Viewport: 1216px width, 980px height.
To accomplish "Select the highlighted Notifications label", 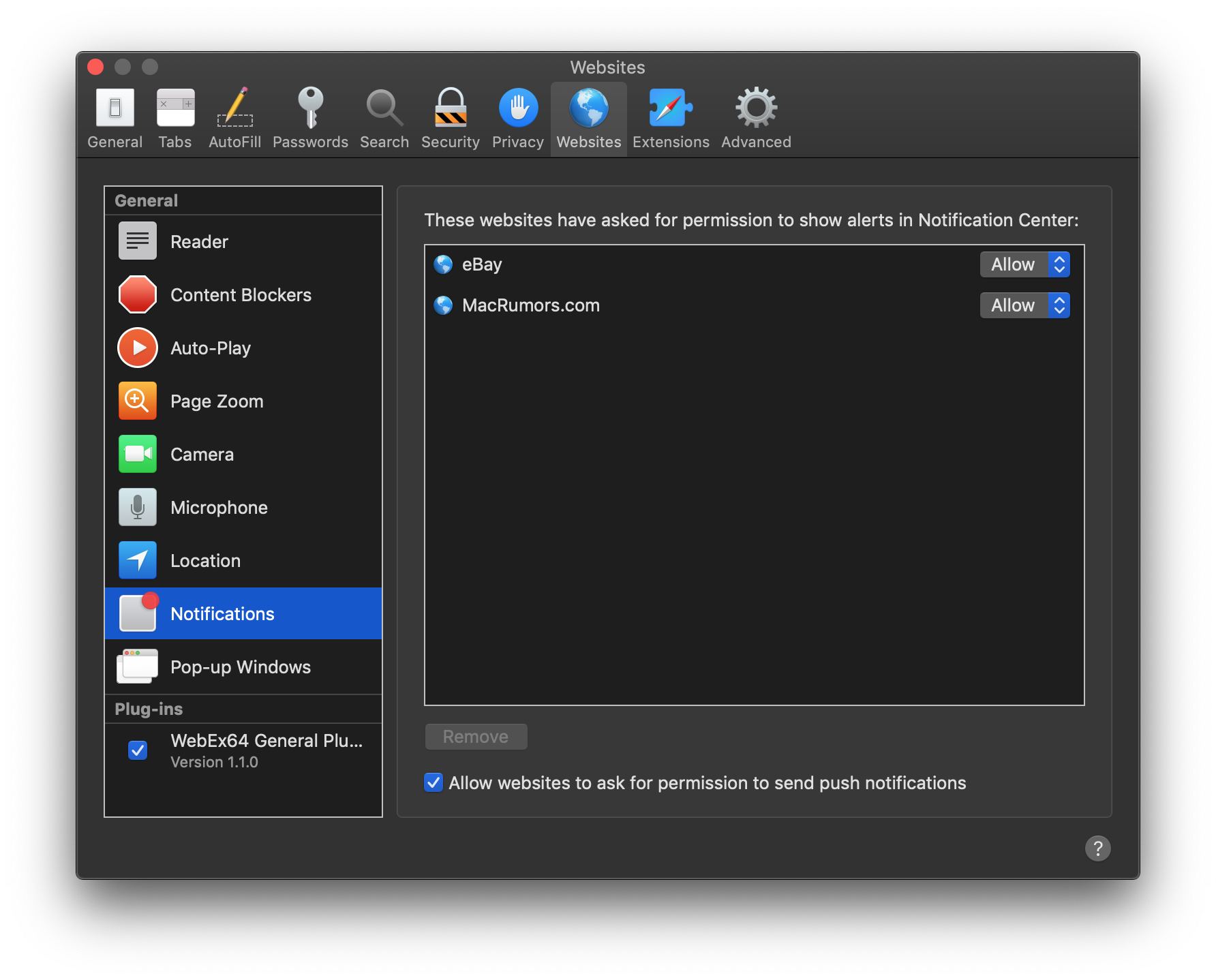I will [x=222, y=613].
